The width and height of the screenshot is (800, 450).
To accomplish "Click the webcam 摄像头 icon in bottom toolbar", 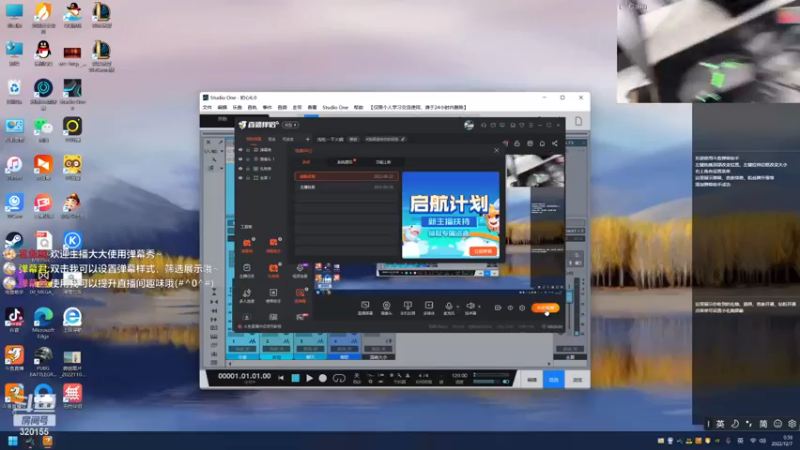I will tap(386, 307).
